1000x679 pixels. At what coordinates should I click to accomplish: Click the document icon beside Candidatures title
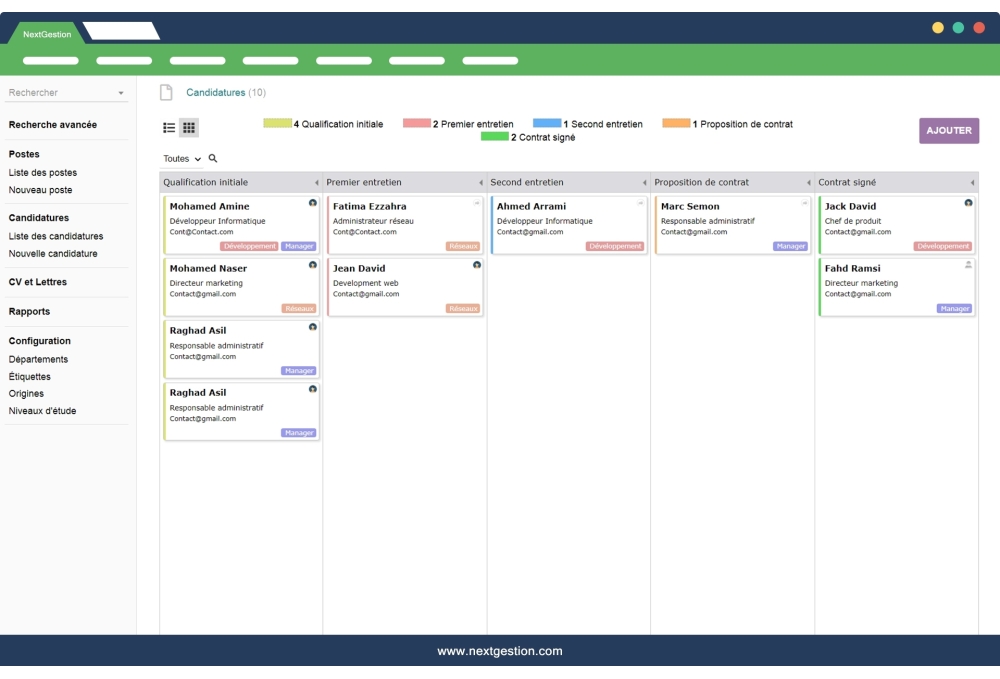[x=167, y=93]
